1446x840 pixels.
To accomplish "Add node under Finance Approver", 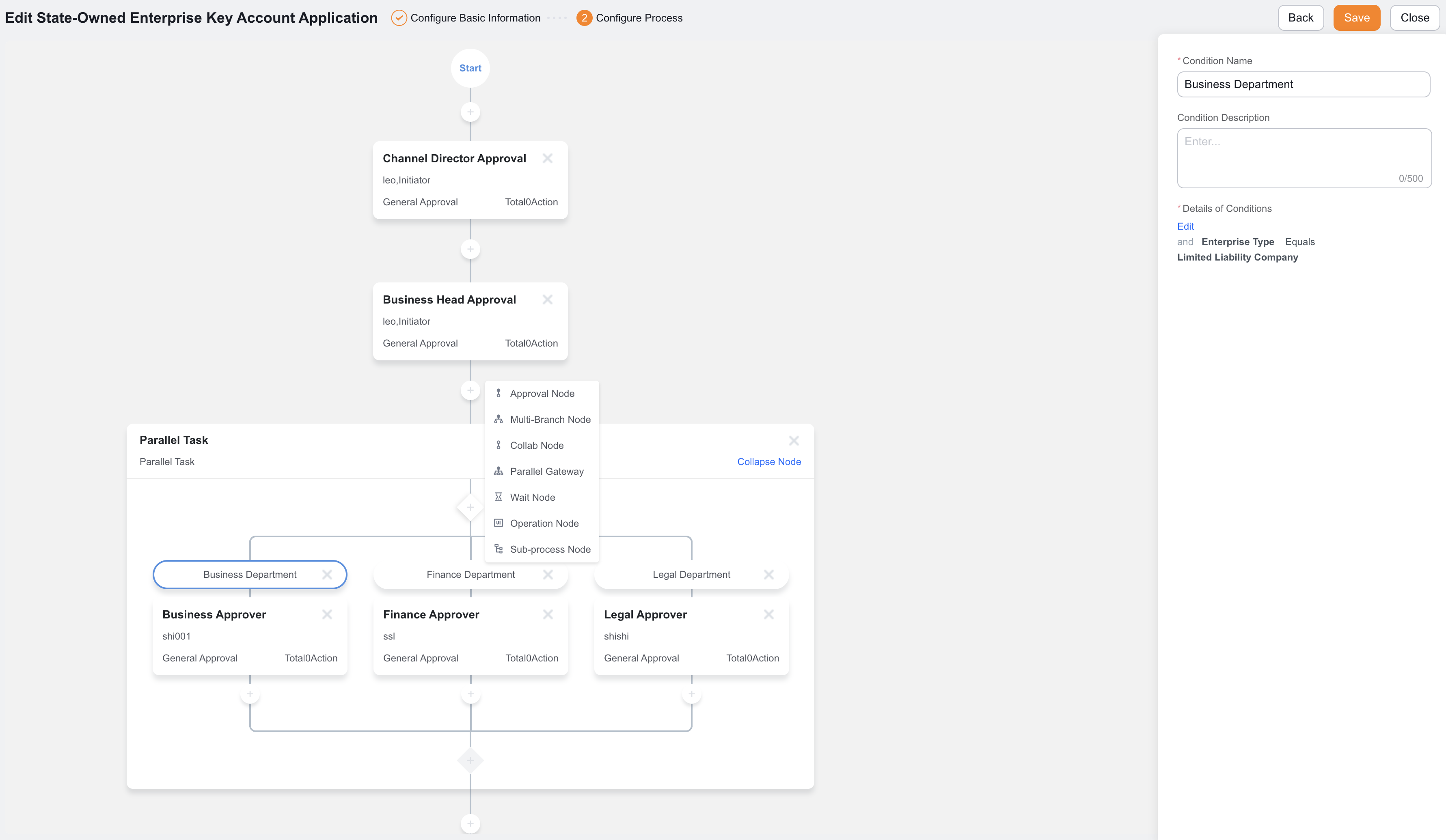I will (470, 694).
